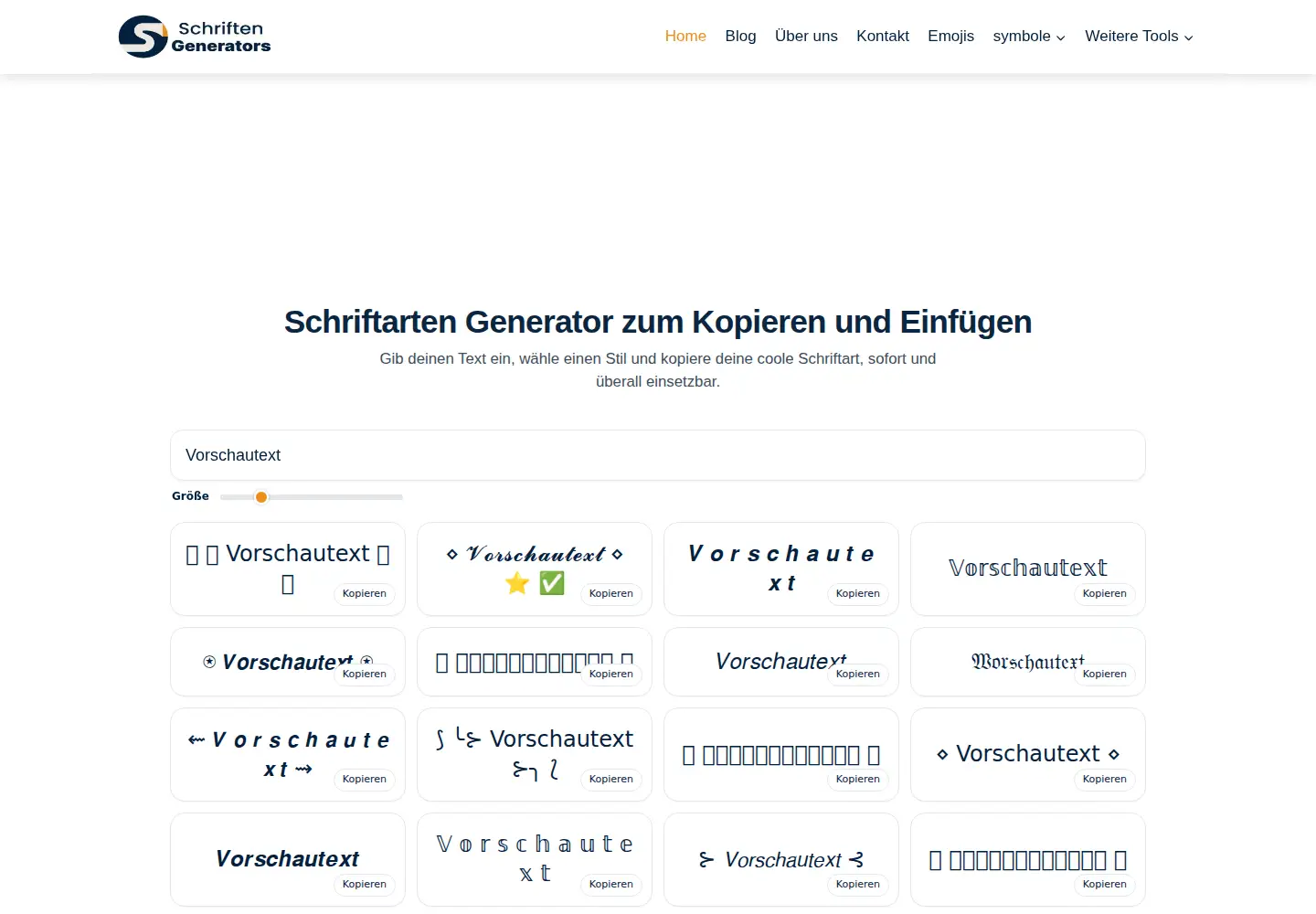
Task: Expand the Weitere Tools dropdown
Action: coord(1139,37)
